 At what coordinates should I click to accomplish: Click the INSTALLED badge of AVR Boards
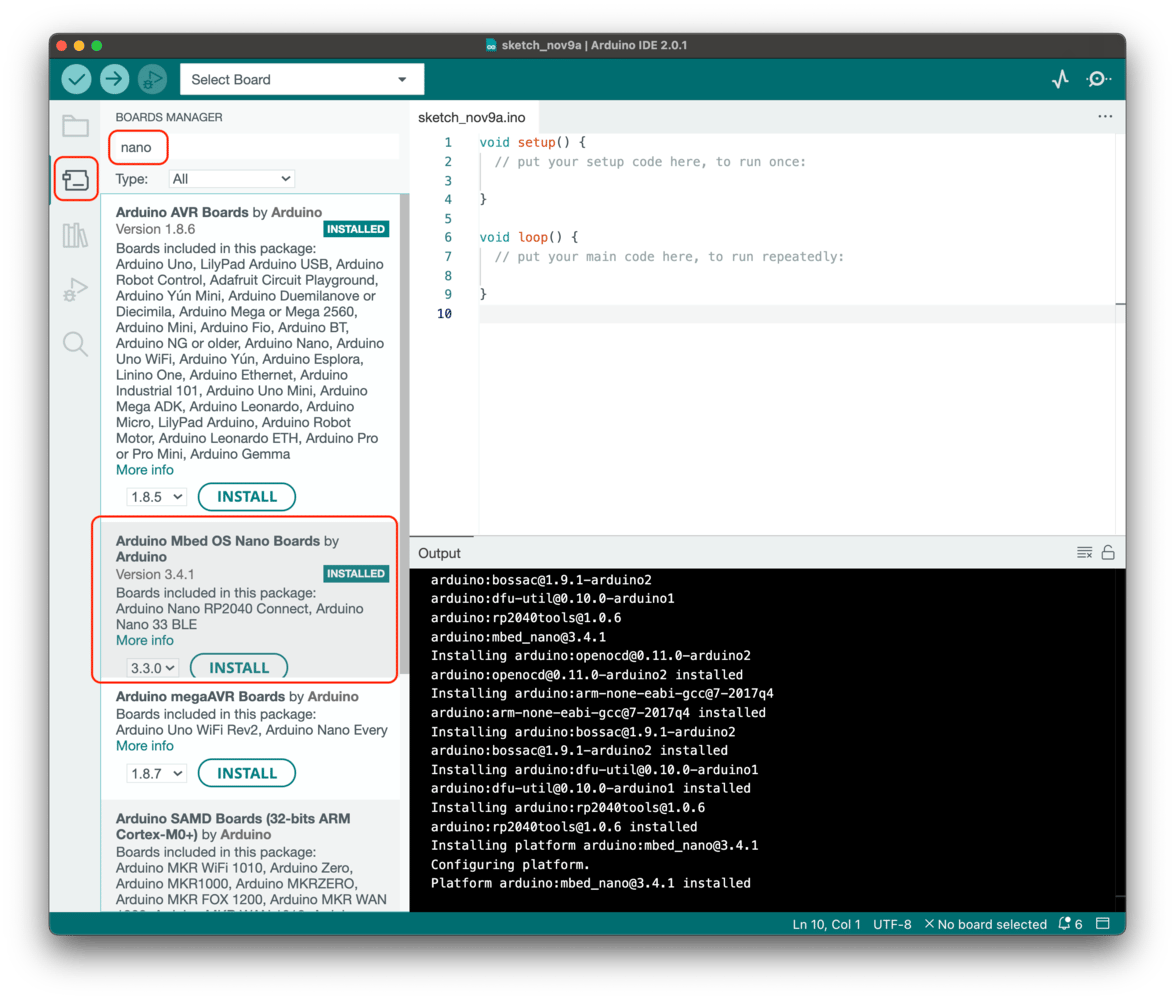356,229
